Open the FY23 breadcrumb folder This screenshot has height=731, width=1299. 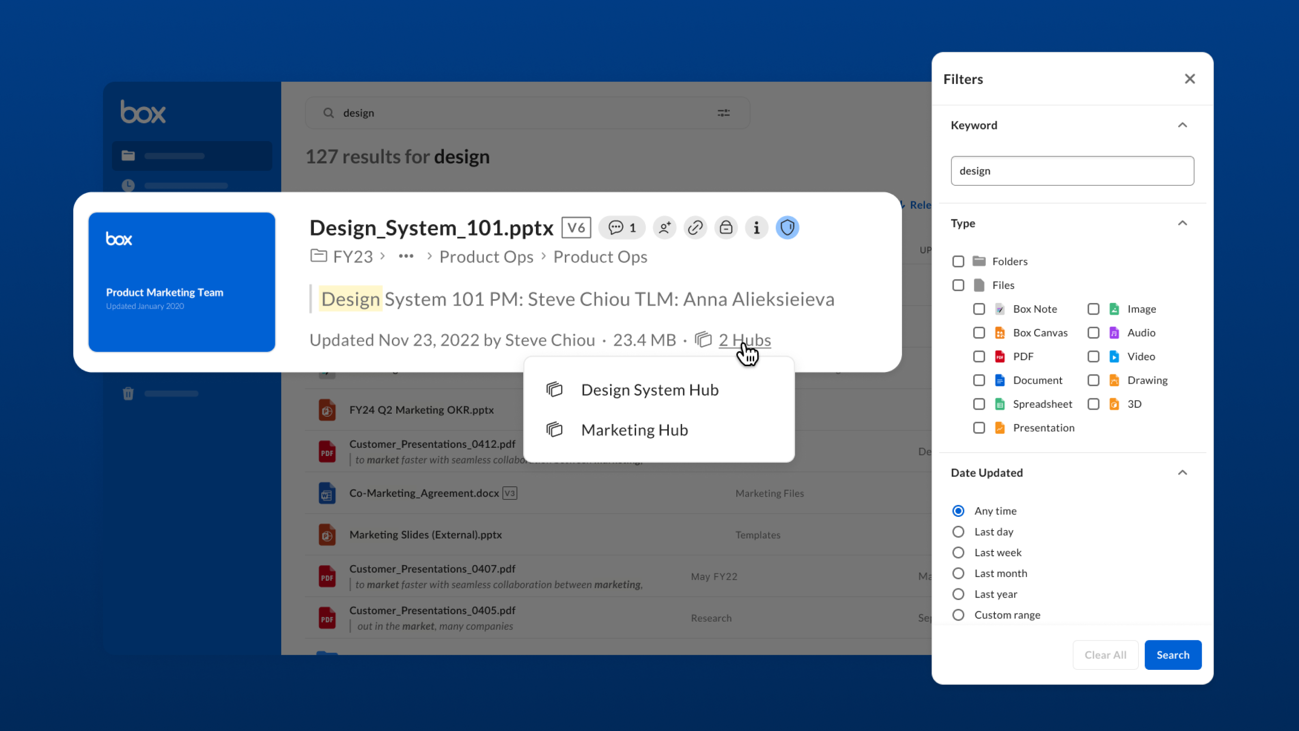(353, 257)
